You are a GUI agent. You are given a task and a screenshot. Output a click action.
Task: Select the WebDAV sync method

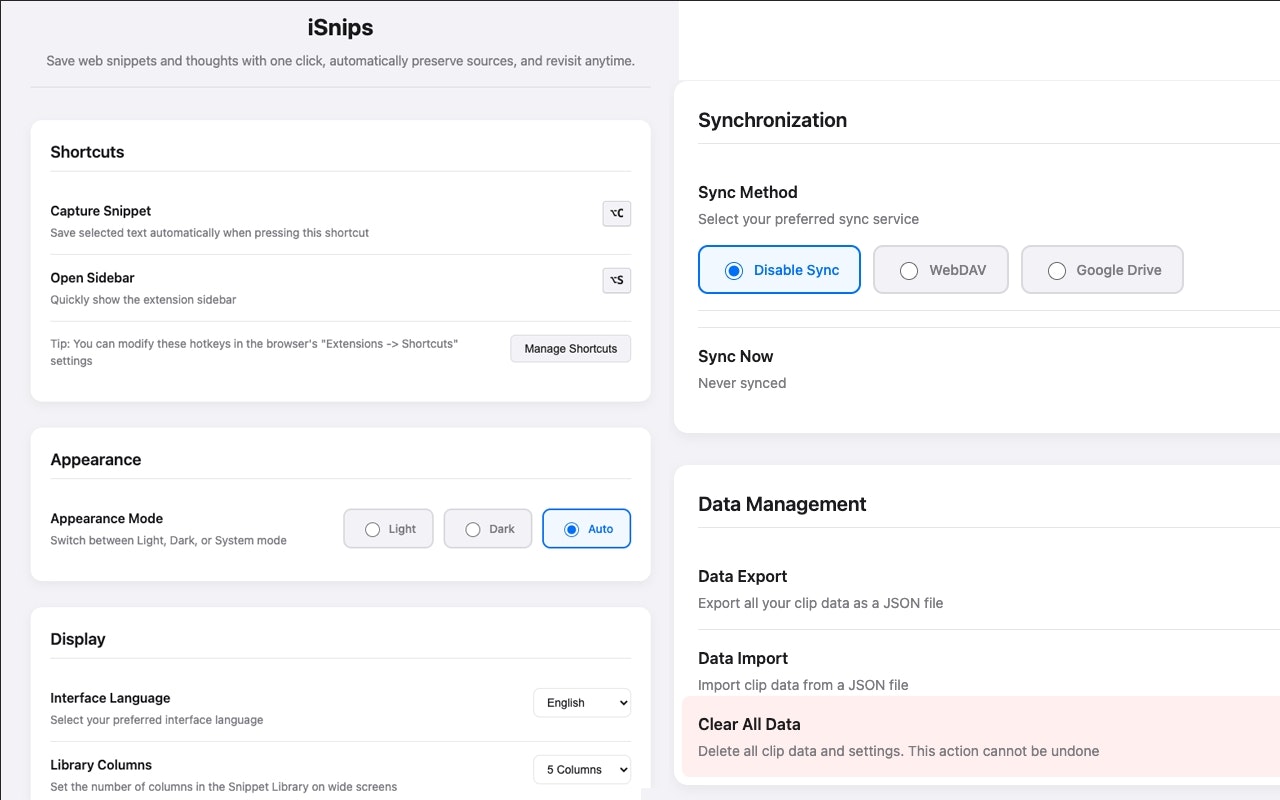[940, 269]
